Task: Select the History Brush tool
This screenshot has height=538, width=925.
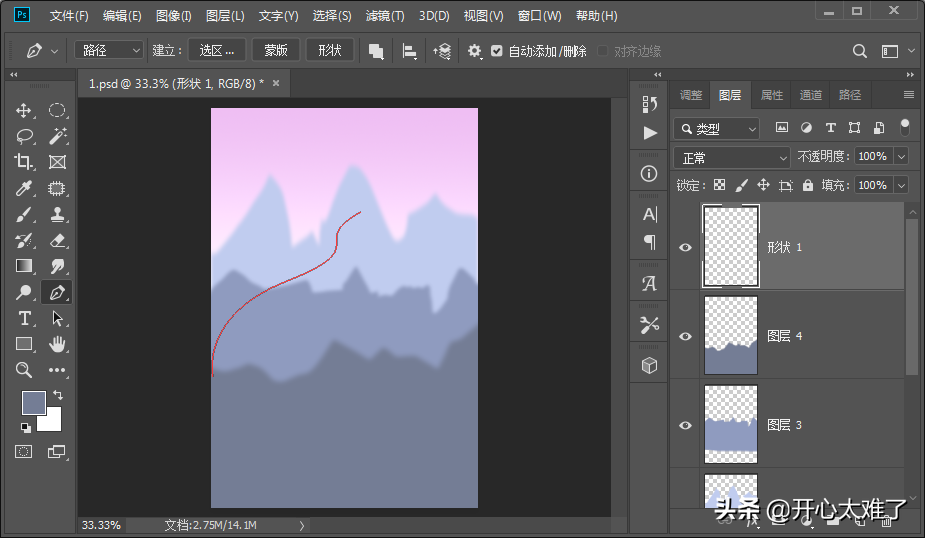Action: (24, 240)
